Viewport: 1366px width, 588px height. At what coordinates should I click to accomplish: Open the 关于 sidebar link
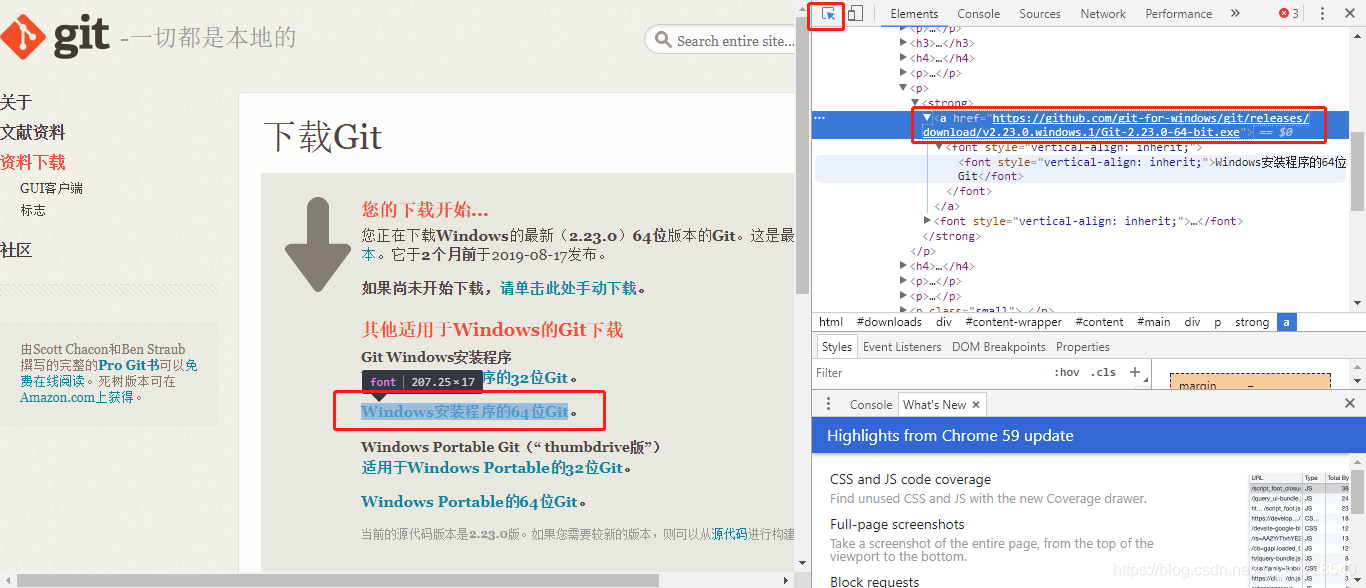click(16, 102)
